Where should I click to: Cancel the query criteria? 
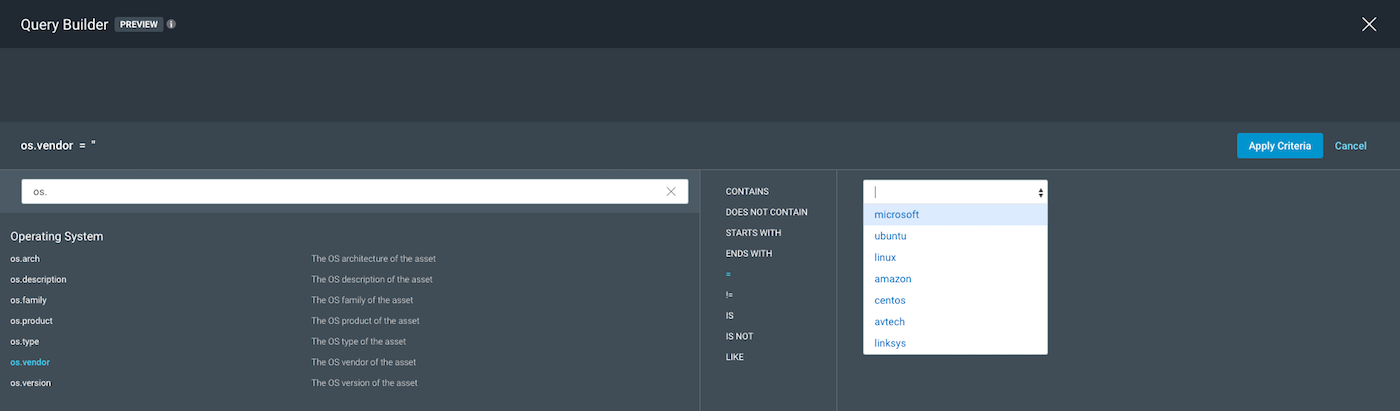1350,146
